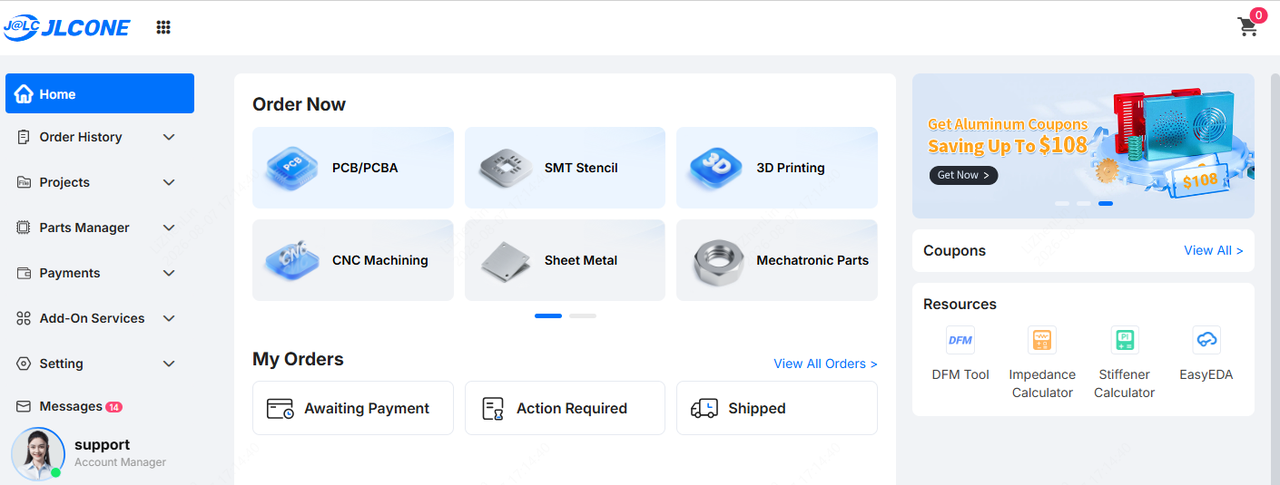Image resolution: width=1280 pixels, height=485 pixels.
Task: Click the Parts Manager chip icon
Action: click(24, 228)
